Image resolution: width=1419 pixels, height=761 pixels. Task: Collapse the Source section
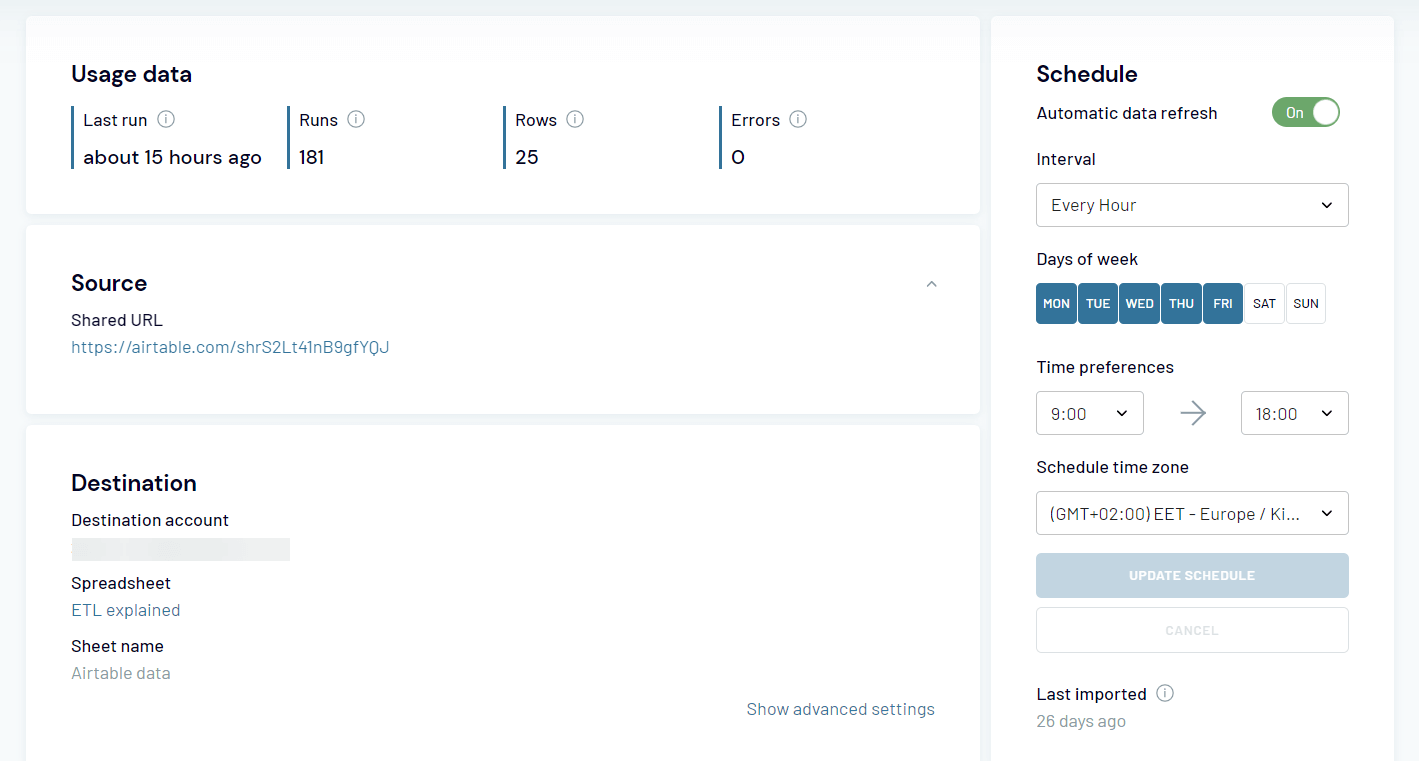tap(931, 284)
